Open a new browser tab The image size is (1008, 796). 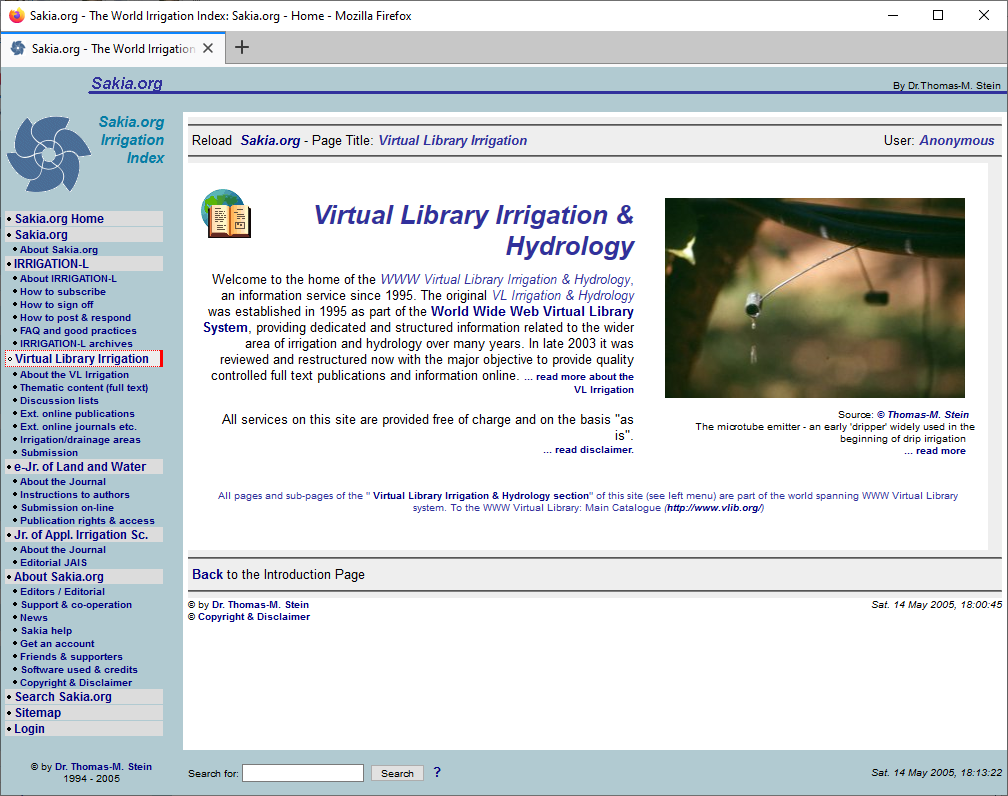click(242, 47)
